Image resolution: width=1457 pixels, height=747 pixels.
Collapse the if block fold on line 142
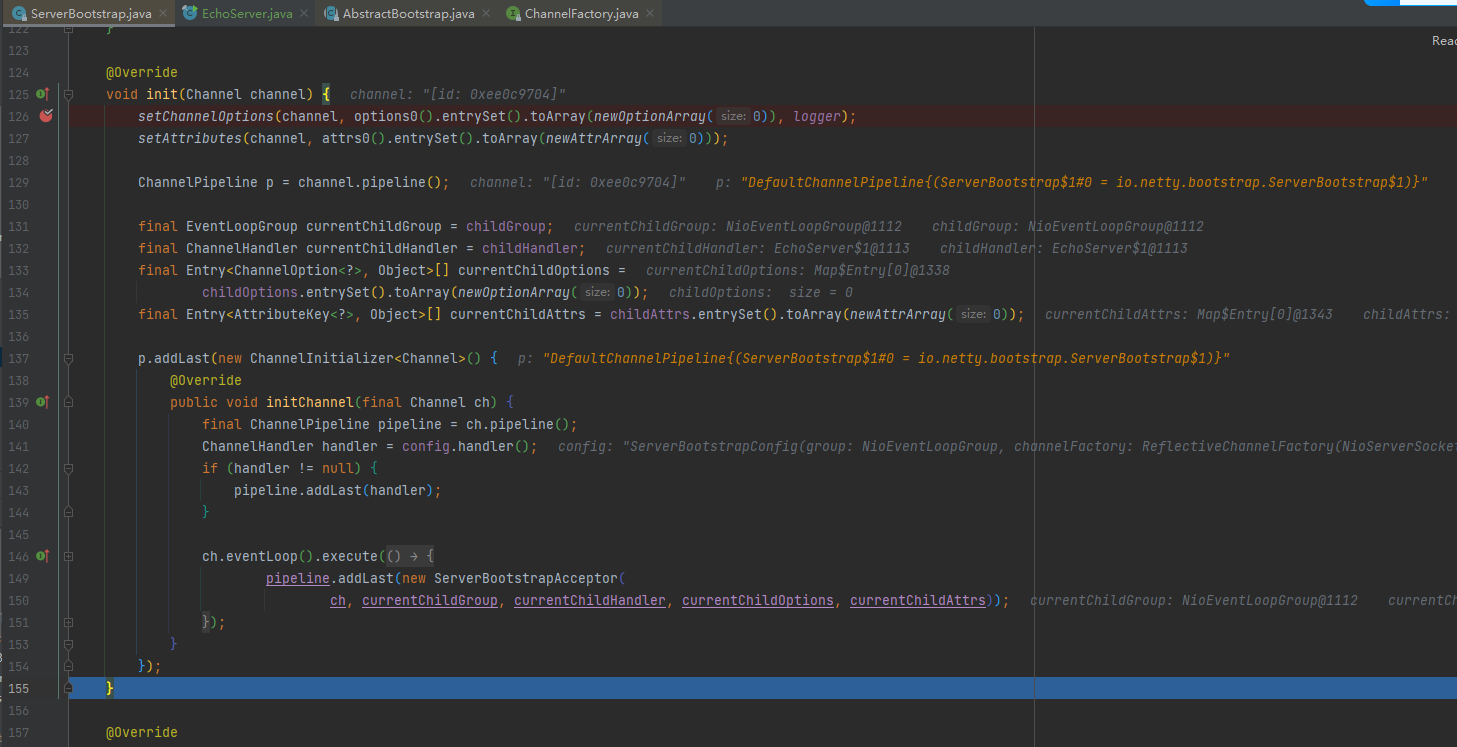click(68, 468)
